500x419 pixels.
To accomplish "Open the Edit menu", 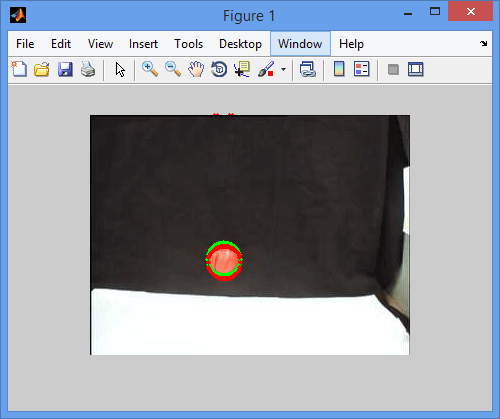I will coord(61,44).
